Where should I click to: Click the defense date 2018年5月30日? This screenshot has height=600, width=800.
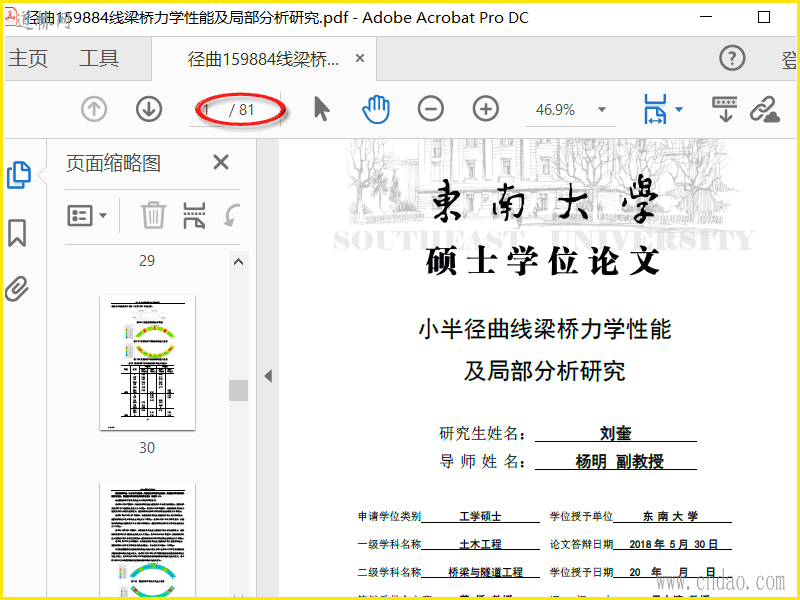pyautogui.click(x=673, y=544)
